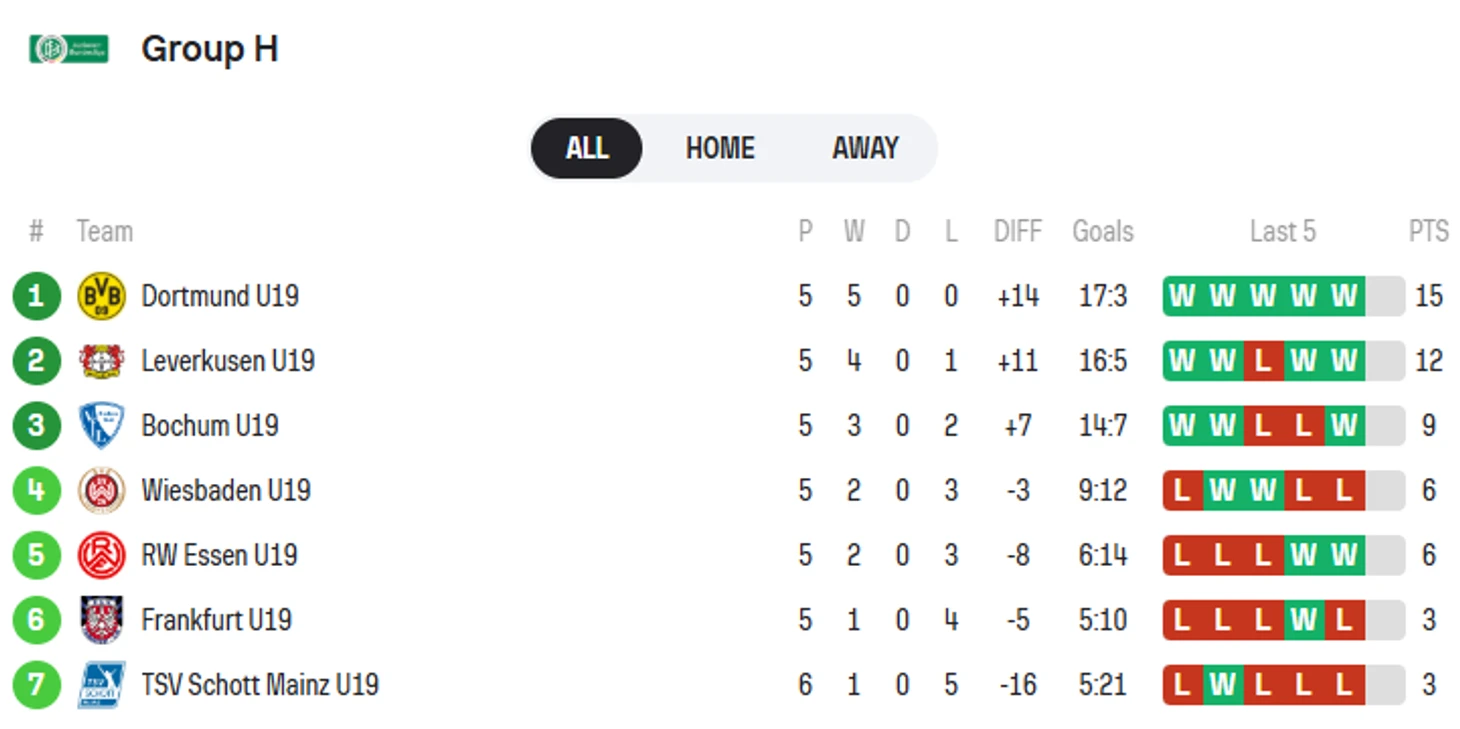Screen dimensions: 1460x729
Task: Click the DFB league logo beside Group H
Action: point(69,49)
